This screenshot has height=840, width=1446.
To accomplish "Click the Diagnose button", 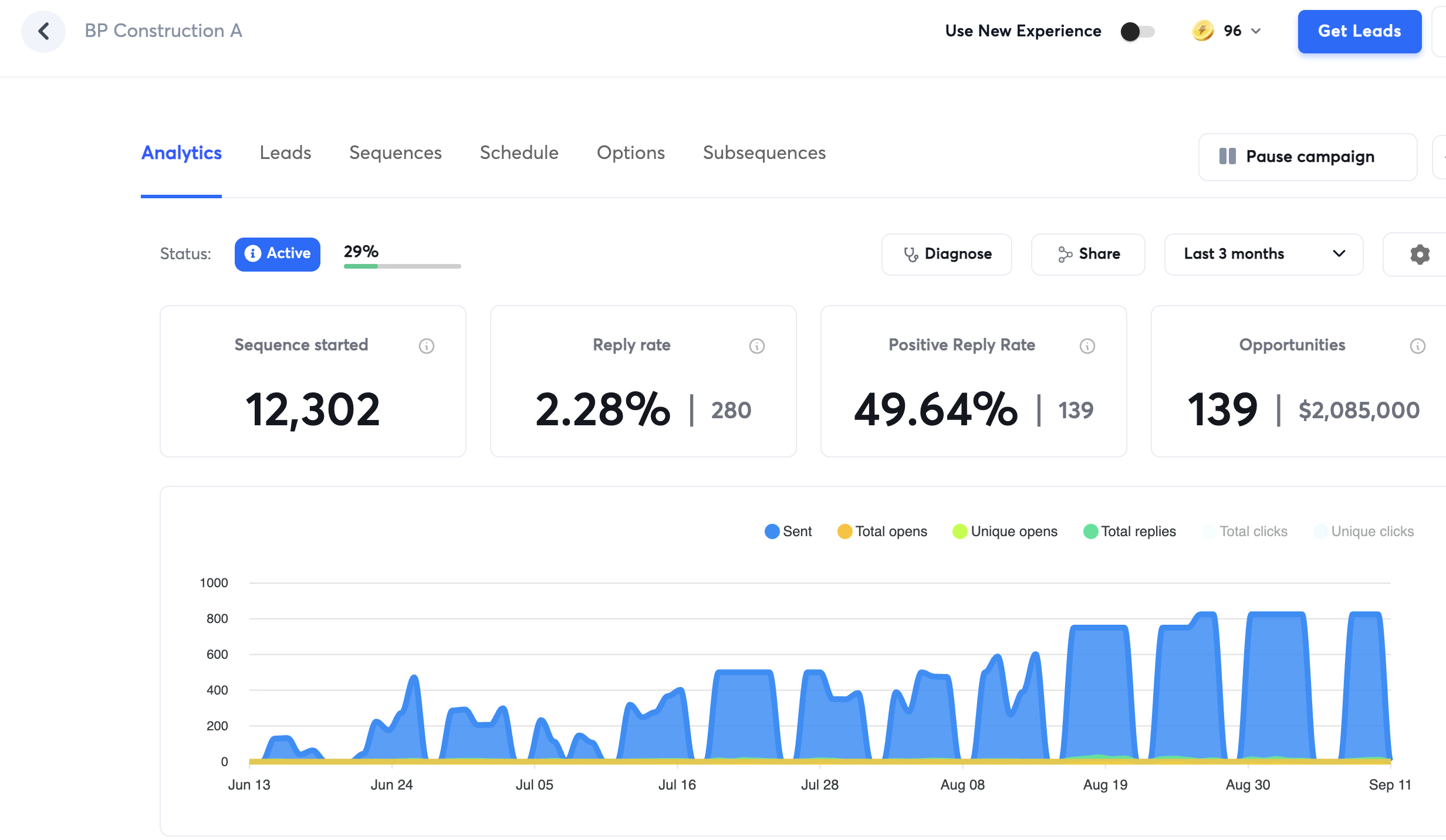I will point(947,254).
